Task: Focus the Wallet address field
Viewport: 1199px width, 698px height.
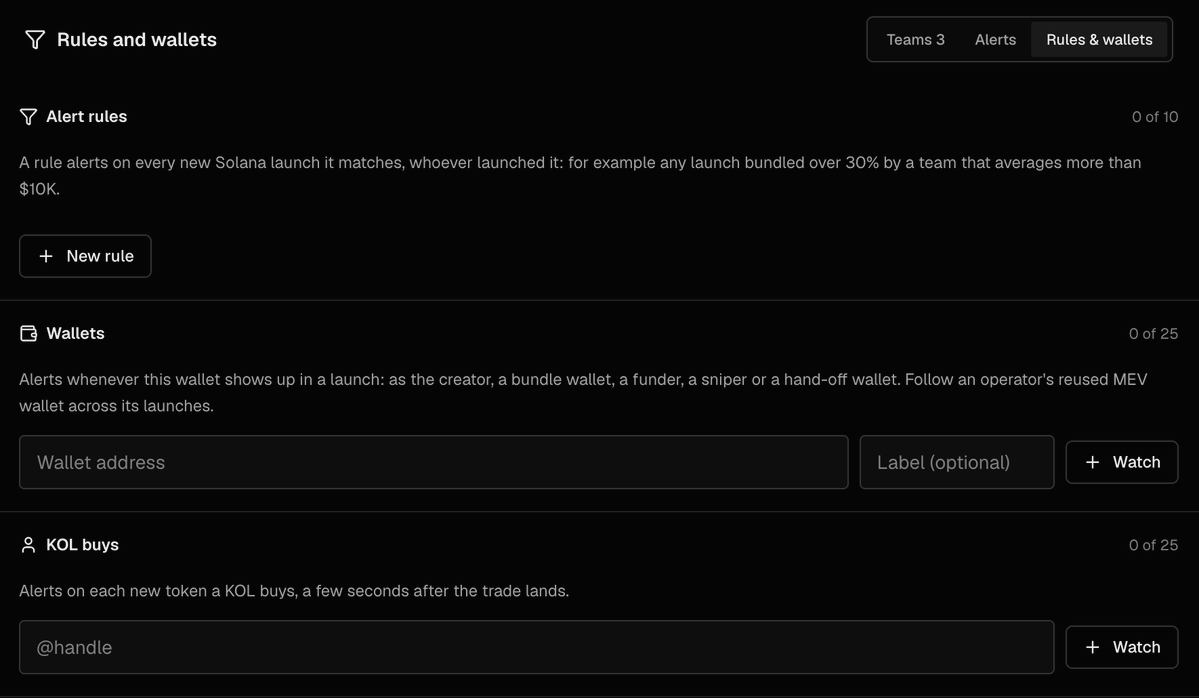Action: [x=434, y=463]
